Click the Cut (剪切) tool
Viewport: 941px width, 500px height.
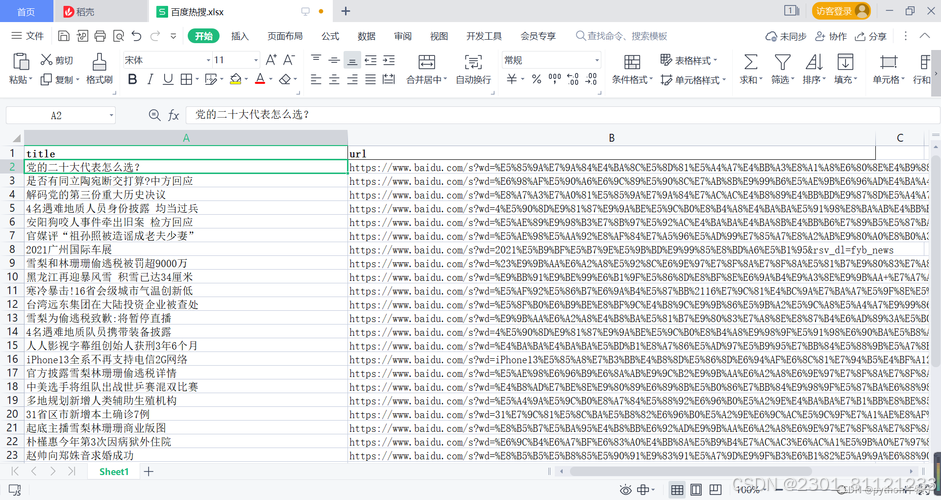point(56,60)
